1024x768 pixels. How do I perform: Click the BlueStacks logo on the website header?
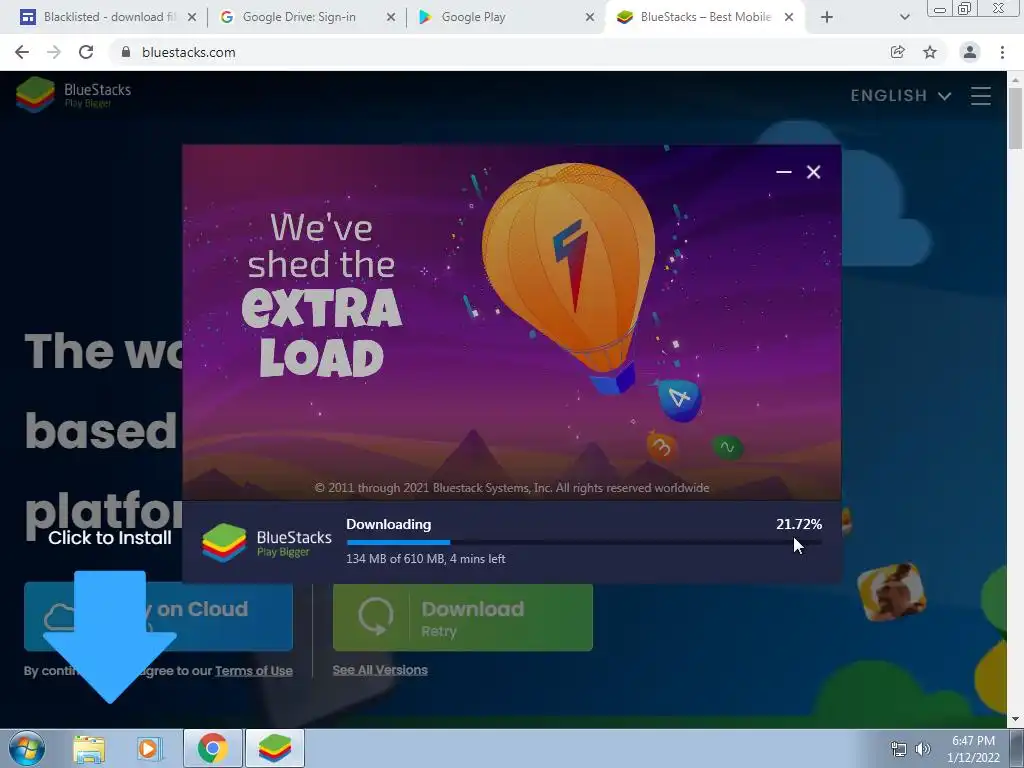tap(74, 95)
